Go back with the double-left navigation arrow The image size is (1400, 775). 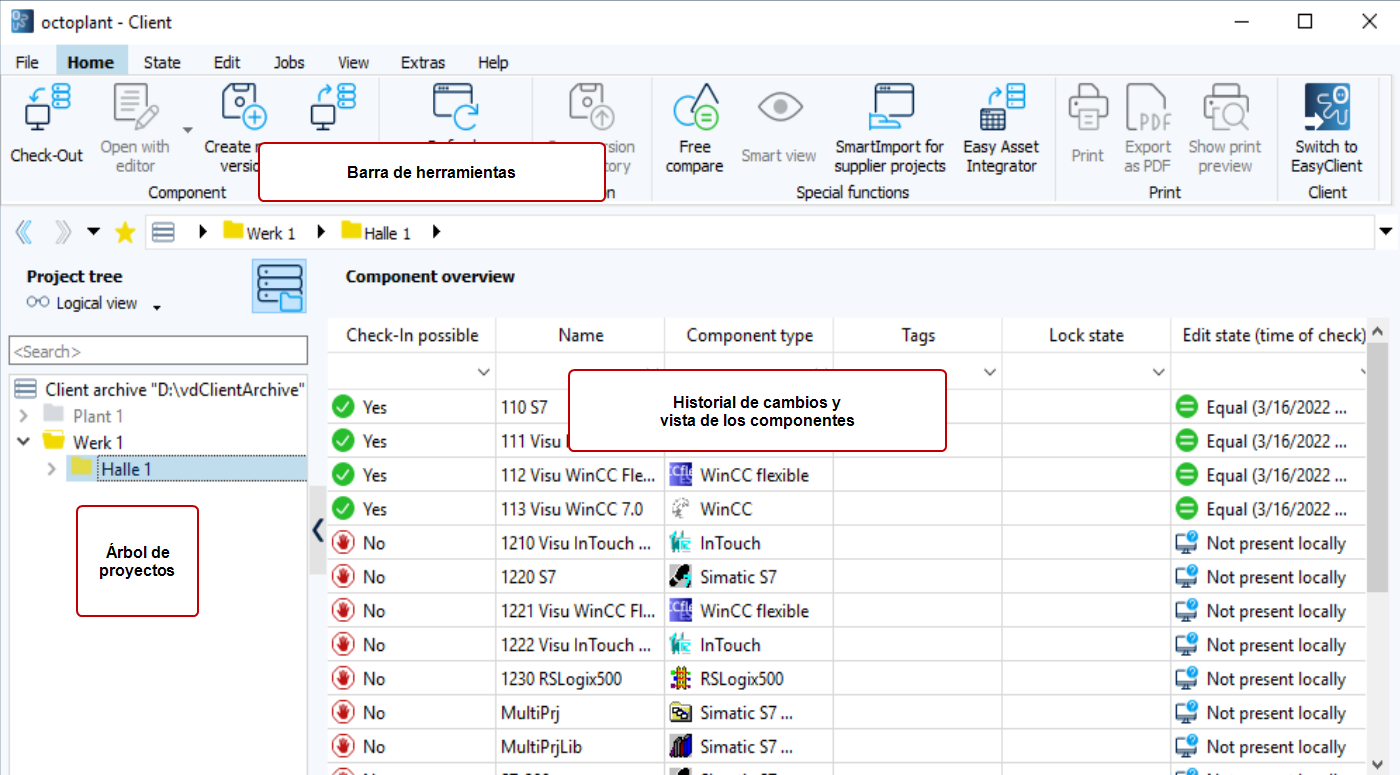pyautogui.click(x=24, y=233)
